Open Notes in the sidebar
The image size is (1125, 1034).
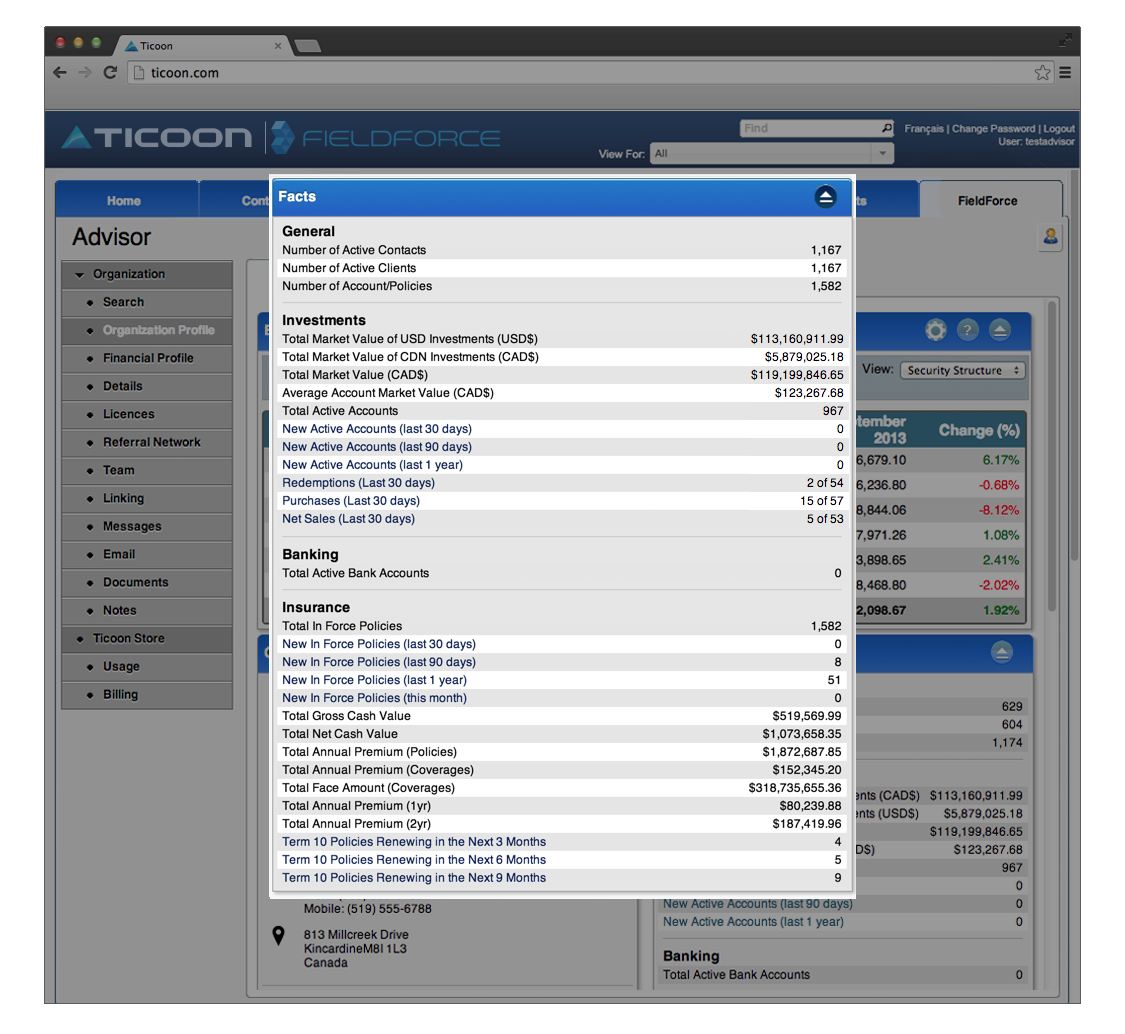tap(147, 610)
